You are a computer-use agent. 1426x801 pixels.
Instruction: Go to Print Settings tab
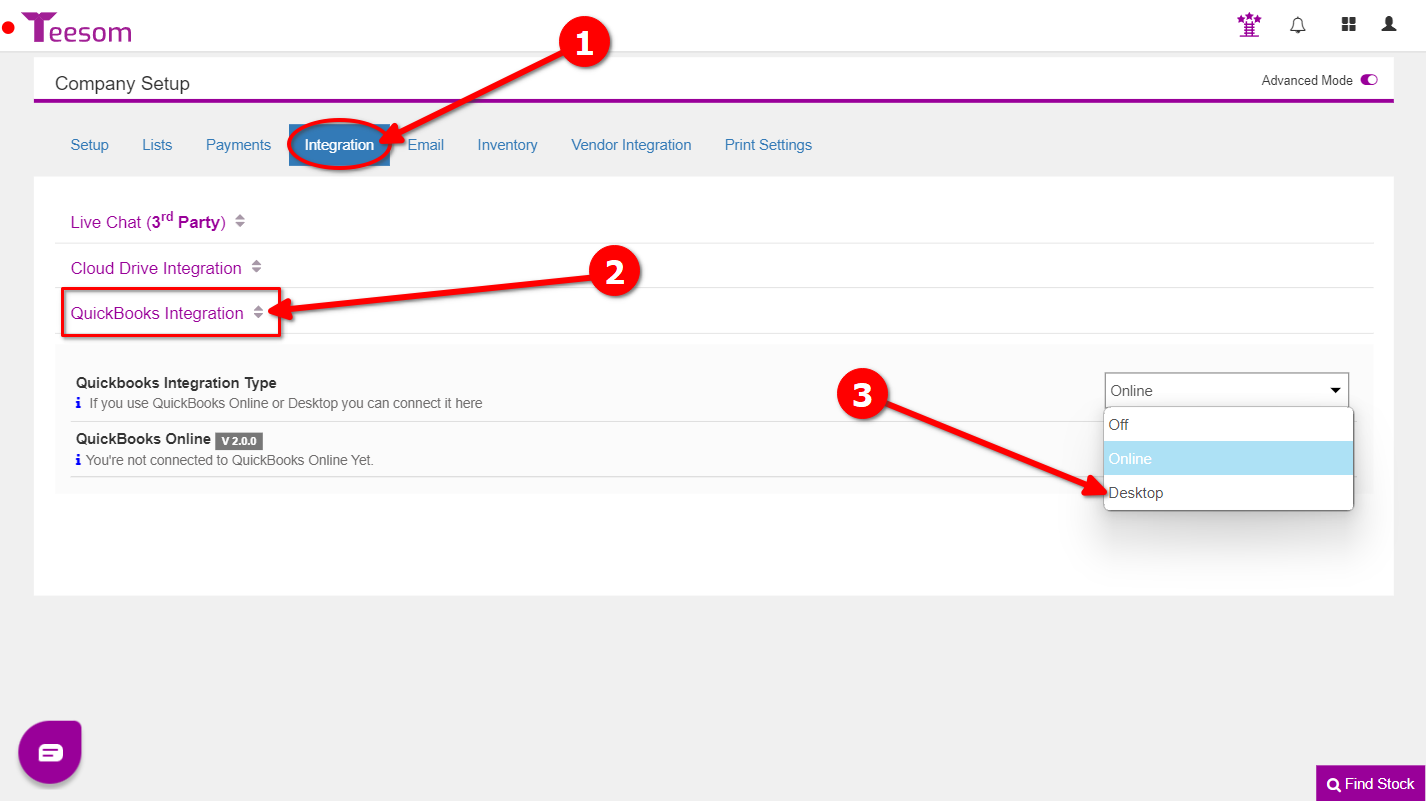[768, 145]
